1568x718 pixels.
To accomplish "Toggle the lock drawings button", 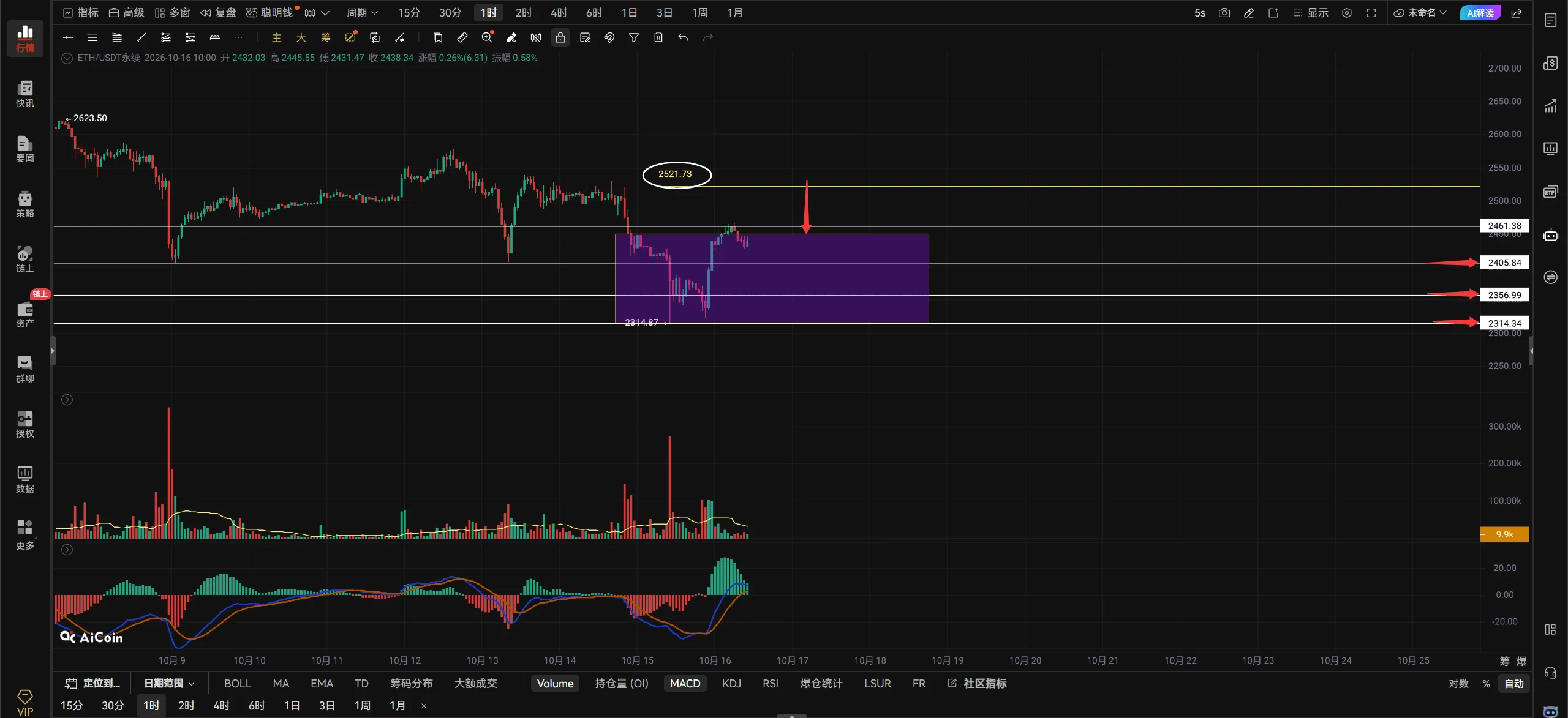I will tap(560, 37).
